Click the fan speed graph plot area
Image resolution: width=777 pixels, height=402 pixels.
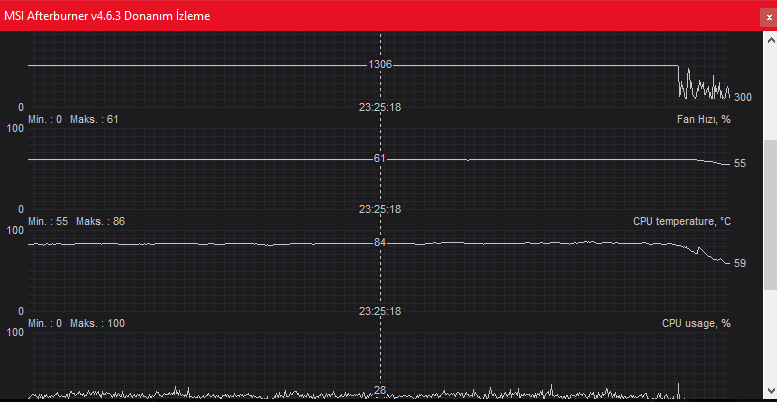click(x=379, y=169)
